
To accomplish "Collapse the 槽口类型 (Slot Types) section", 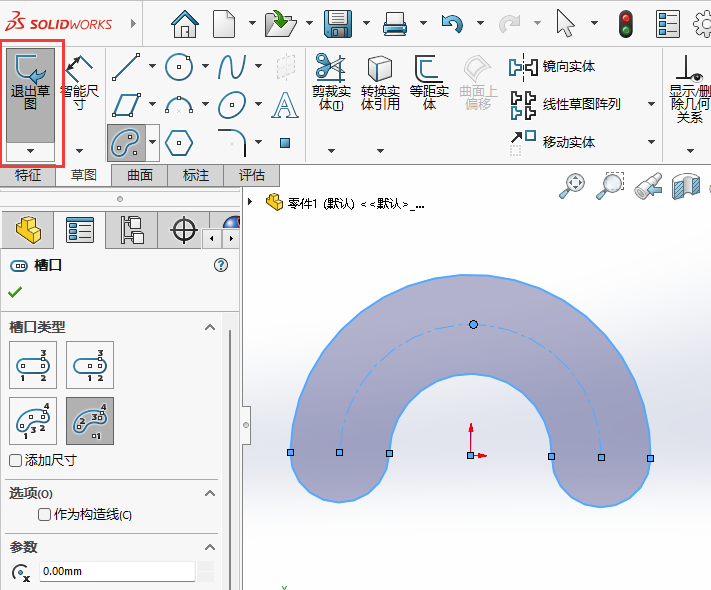I will coord(209,327).
